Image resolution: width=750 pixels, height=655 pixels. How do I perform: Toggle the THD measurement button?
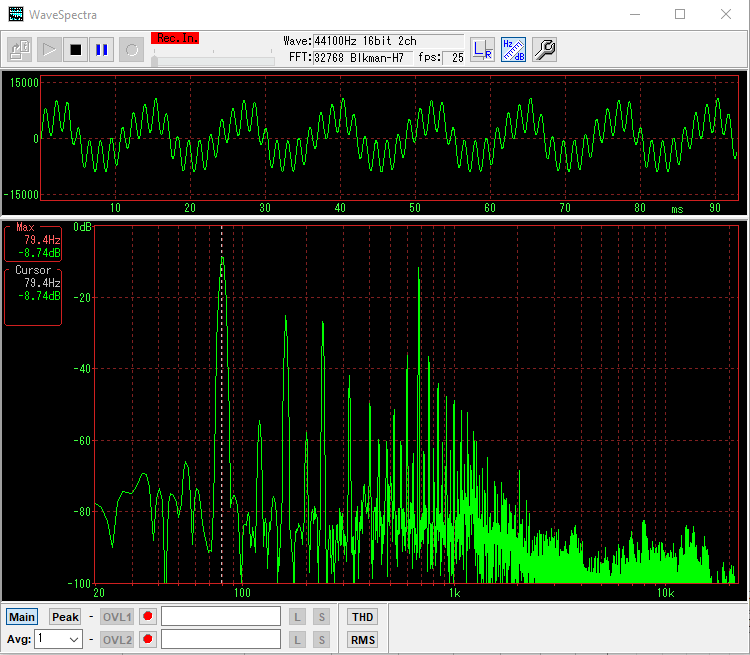[363, 617]
